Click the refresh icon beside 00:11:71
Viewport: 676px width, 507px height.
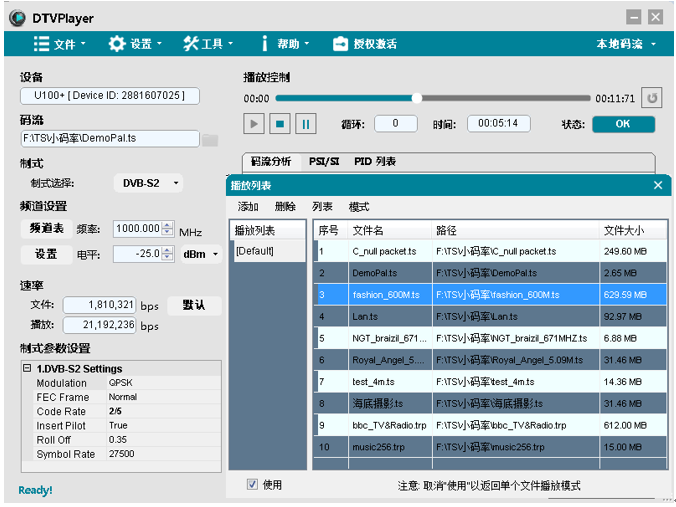click(652, 98)
